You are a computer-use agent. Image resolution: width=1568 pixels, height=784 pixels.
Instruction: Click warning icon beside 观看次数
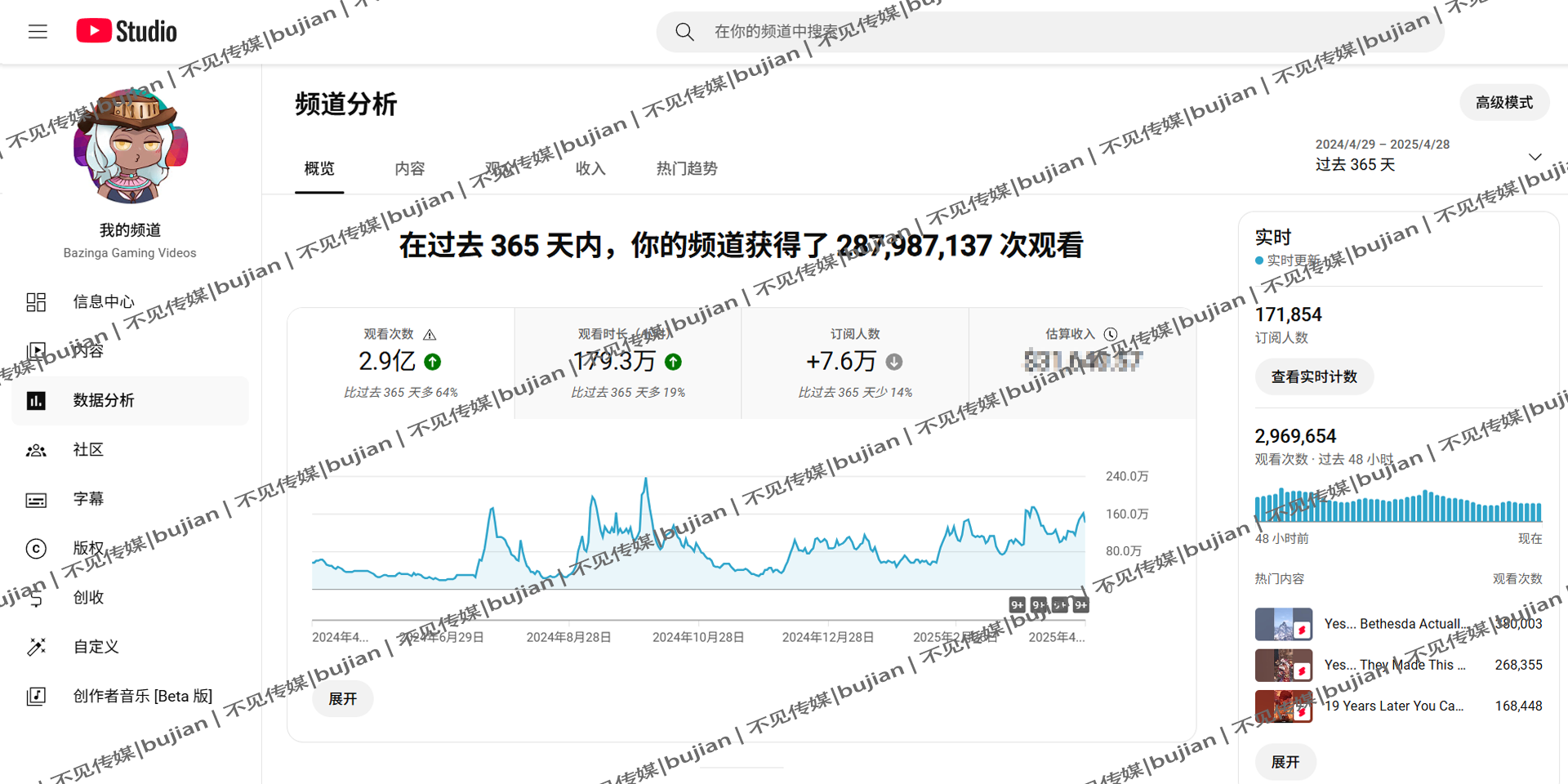(430, 335)
